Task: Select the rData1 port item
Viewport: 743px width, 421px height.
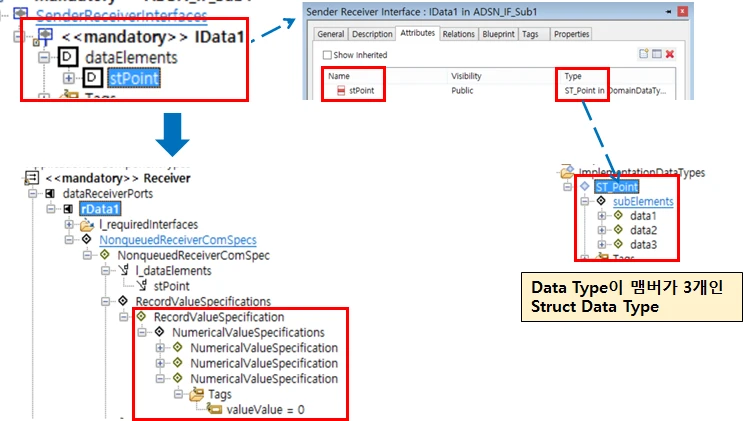Action: pyautogui.click(x=100, y=209)
